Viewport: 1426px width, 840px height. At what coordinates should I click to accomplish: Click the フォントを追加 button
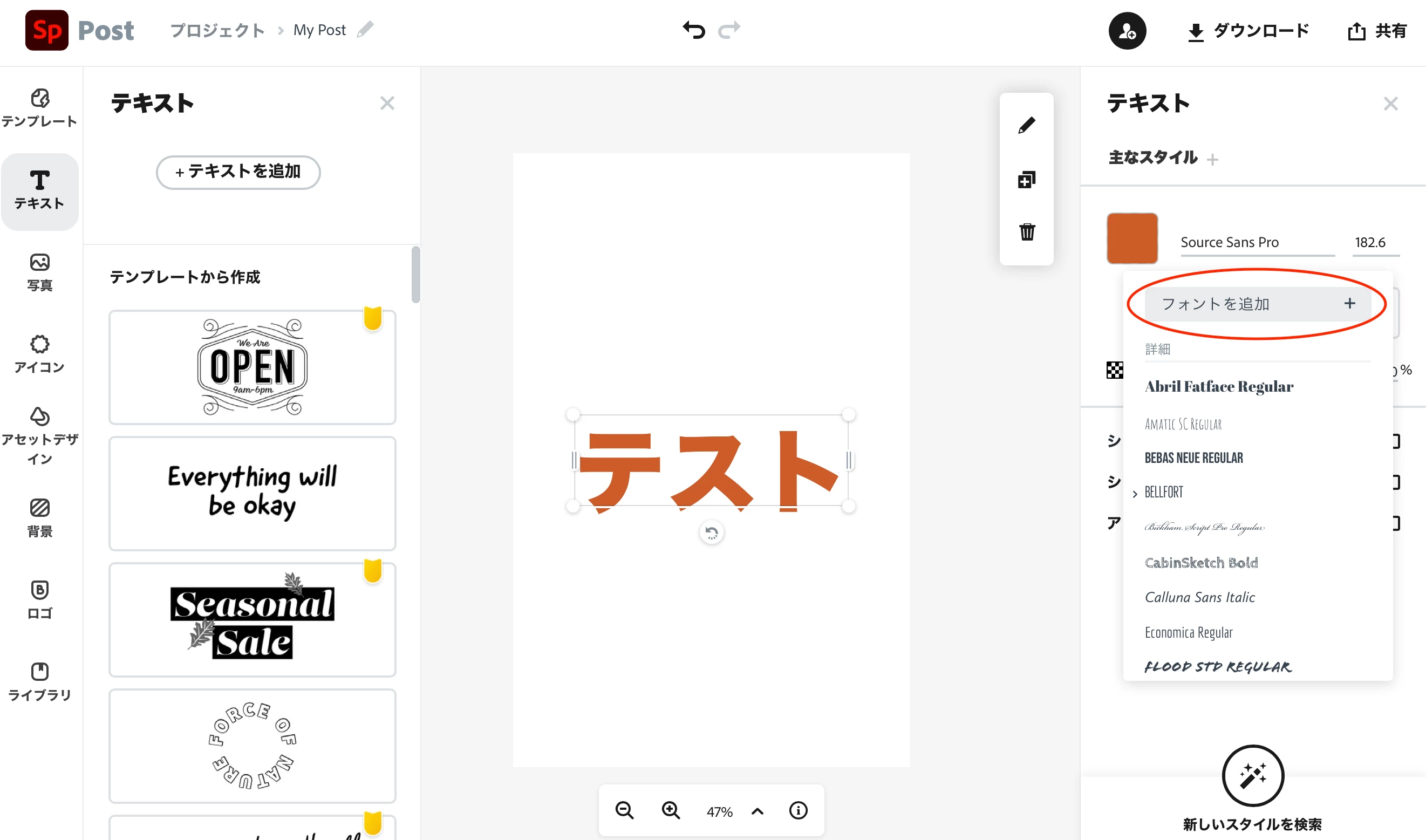[x=1257, y=304]
